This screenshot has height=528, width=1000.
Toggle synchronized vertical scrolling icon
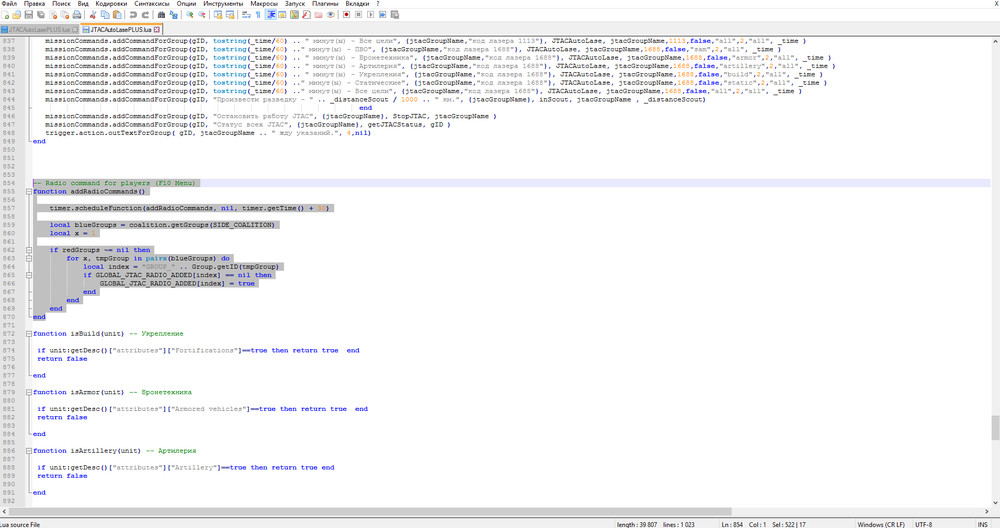tap(217, 14)
